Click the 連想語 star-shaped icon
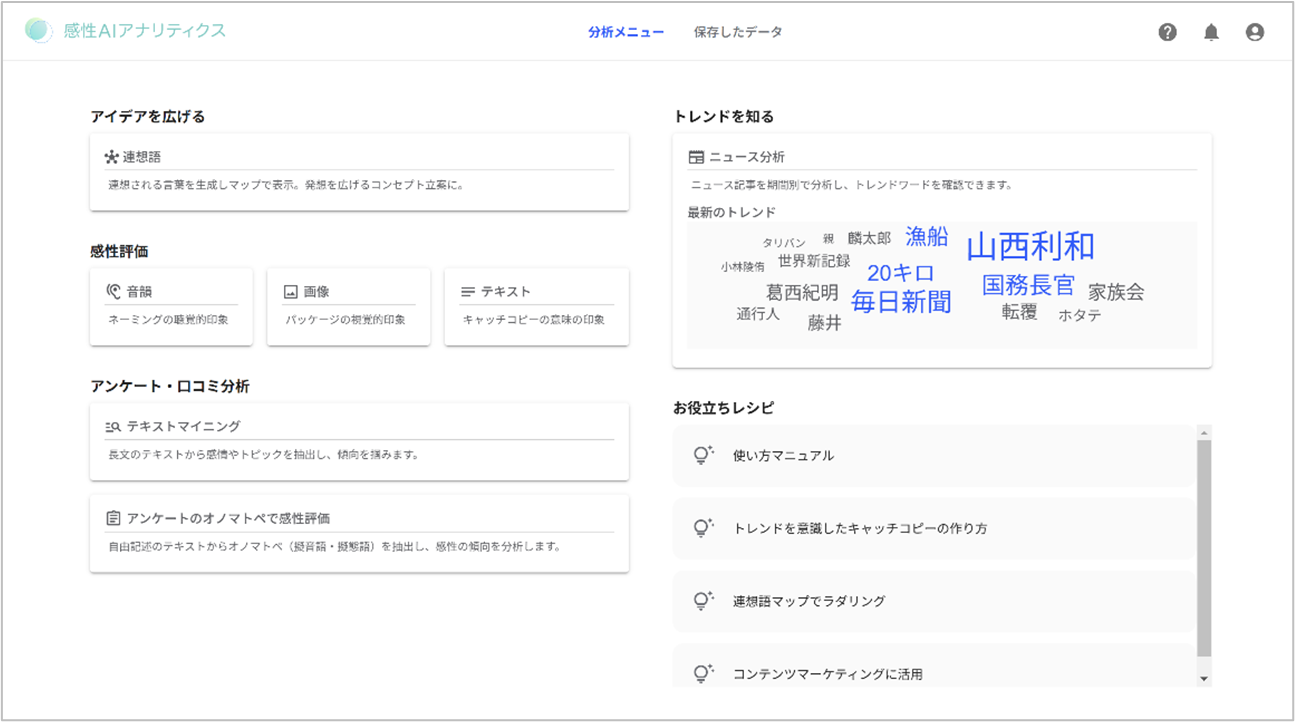This screenshot has width=1295, height=722. pyautogui.click(x=111, y=157)
